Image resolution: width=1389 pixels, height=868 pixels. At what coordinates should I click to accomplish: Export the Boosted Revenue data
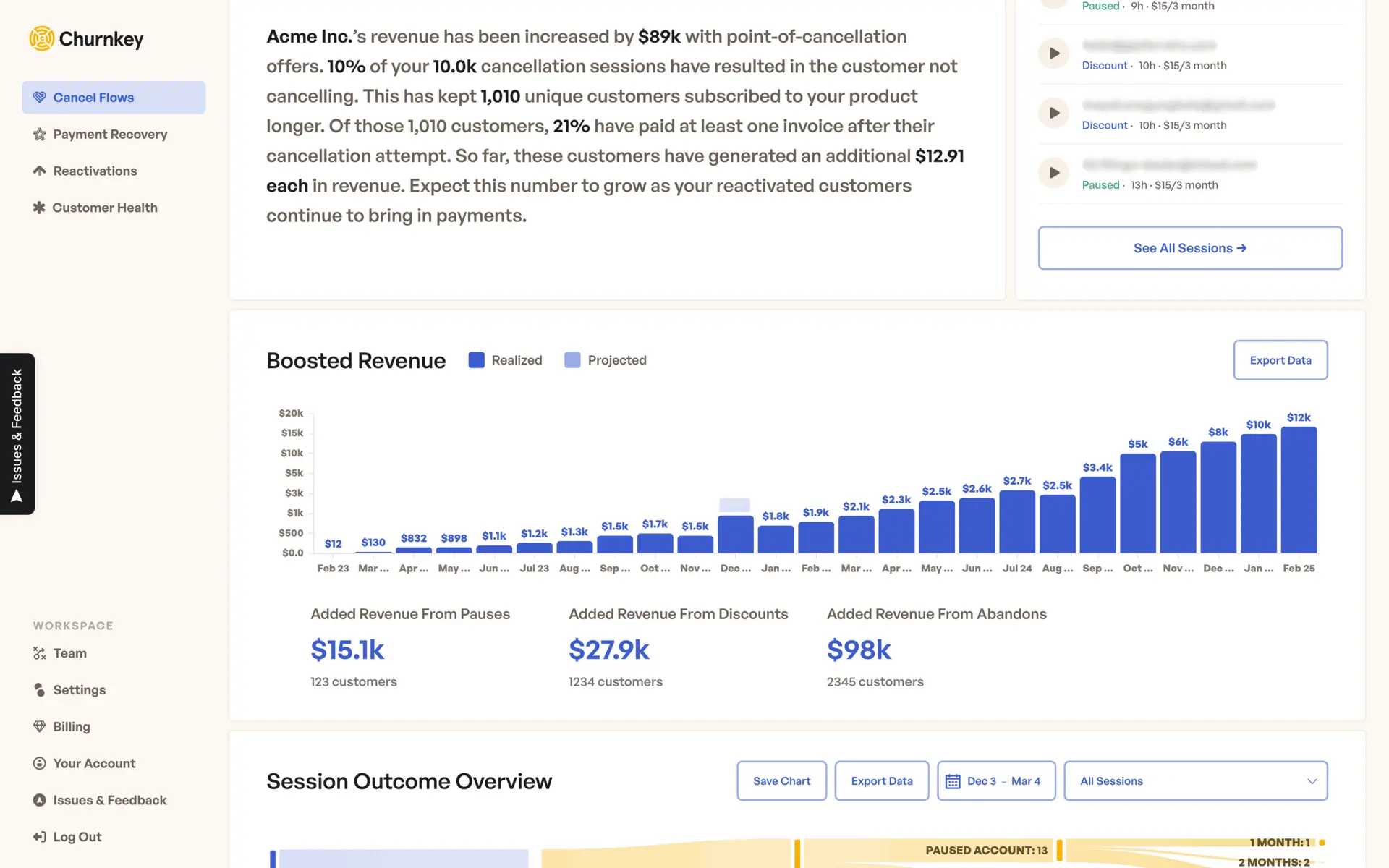coord(1280,360)
